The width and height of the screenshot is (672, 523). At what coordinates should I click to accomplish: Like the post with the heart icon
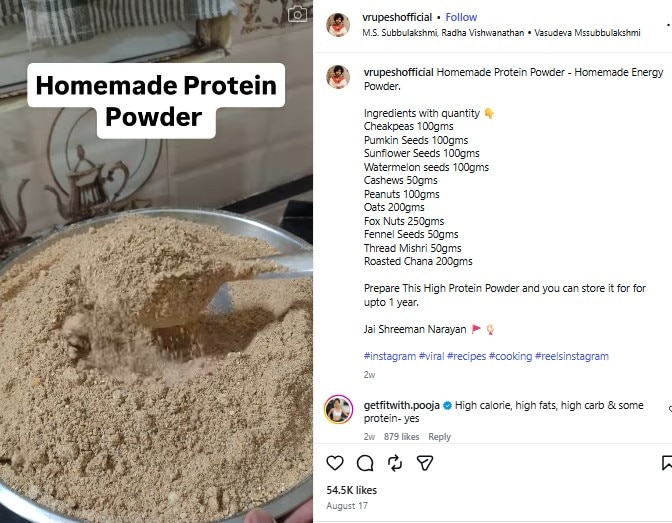(x=335, y=463)
